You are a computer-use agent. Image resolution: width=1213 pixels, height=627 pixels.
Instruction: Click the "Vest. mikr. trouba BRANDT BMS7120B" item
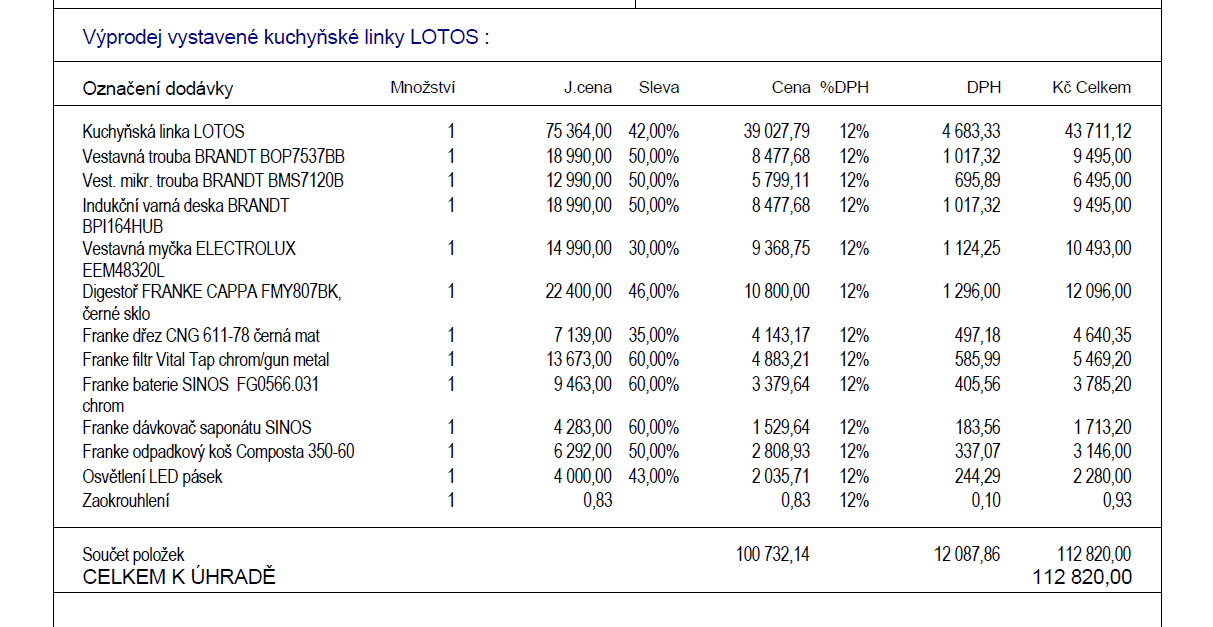pos(213,181)
